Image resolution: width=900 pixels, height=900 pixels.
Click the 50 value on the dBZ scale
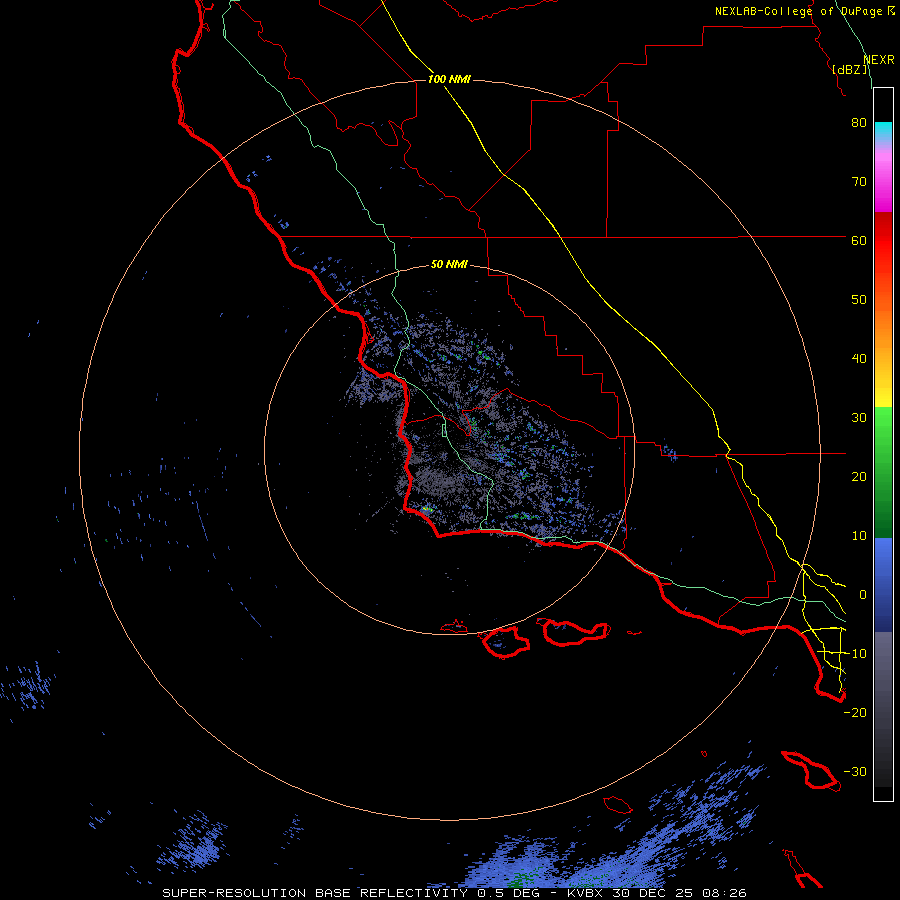tap(859, 300)
